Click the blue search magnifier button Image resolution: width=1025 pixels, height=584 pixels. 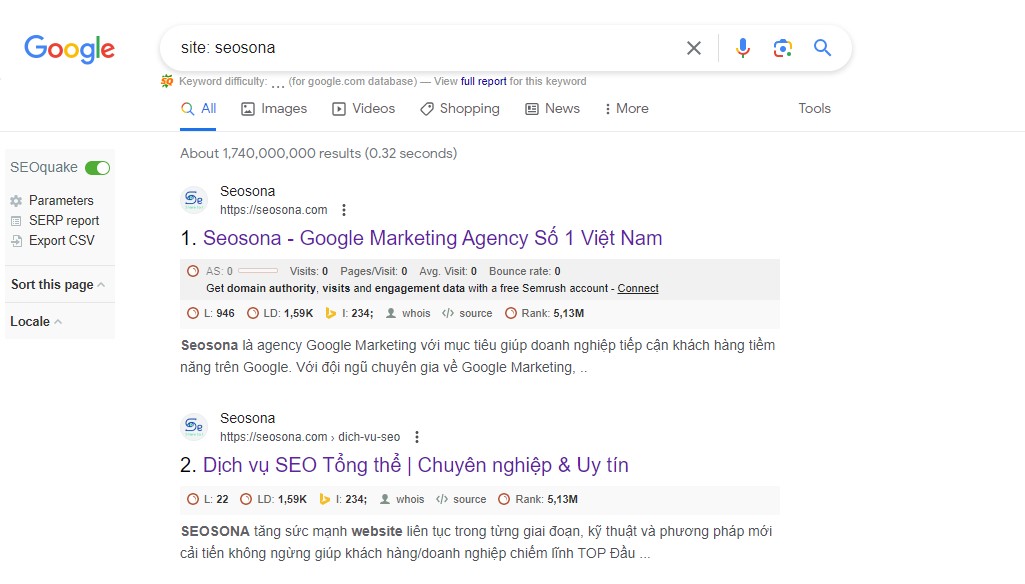(x=822, y=48)
